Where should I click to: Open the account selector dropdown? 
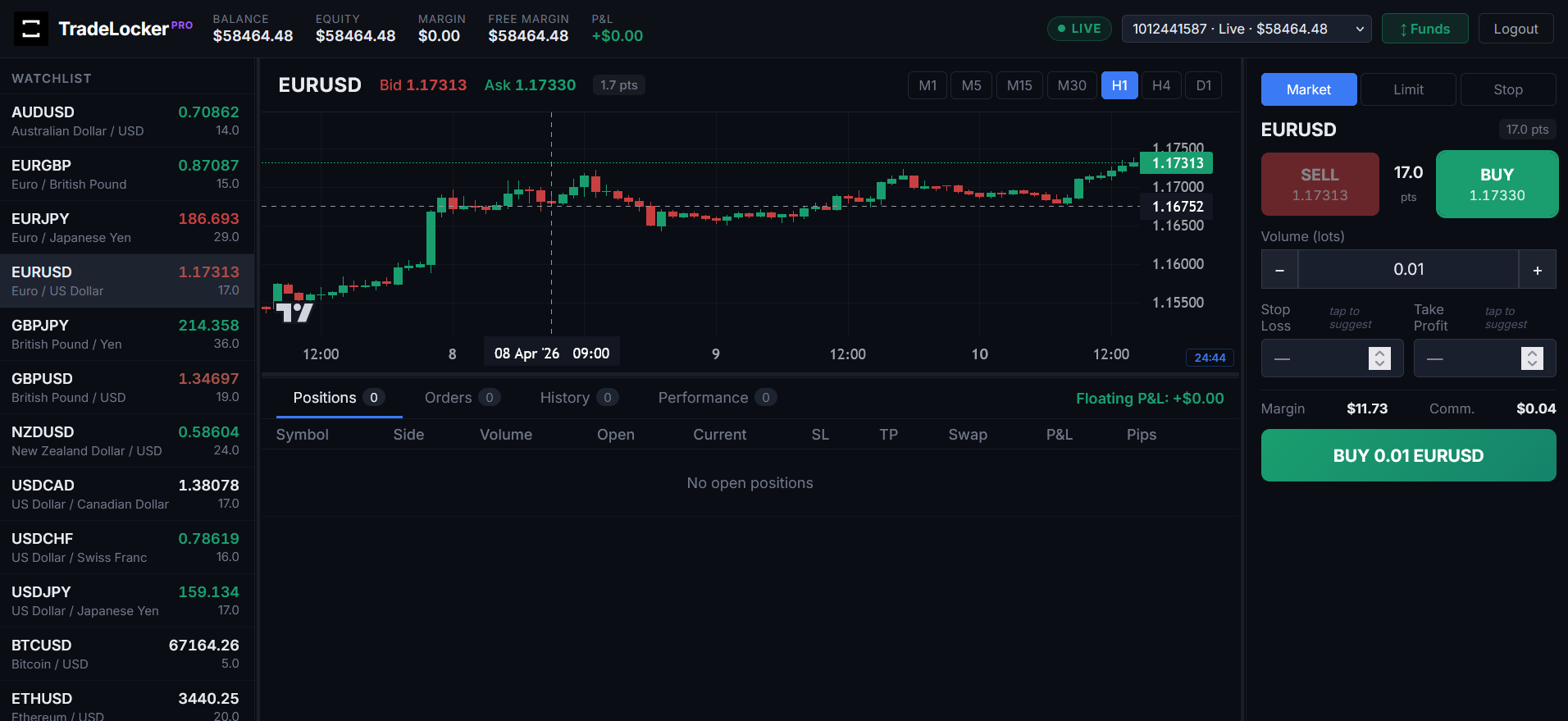1247,29
